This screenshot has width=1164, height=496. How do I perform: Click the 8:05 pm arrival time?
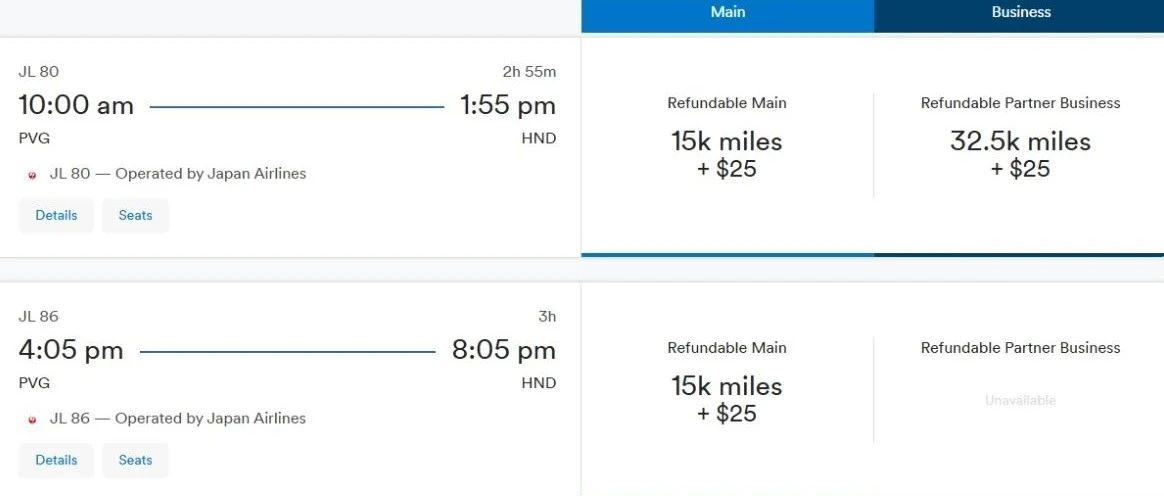click(x=503, y=350)
